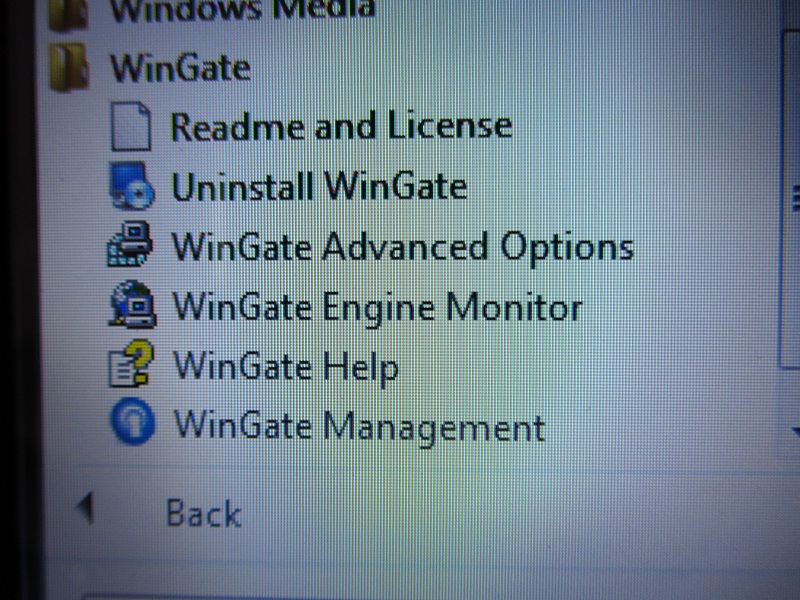Open the WinGate Help text entry
Image resolution: width=800 pixels, height=600 pixels.
point(286,367)
